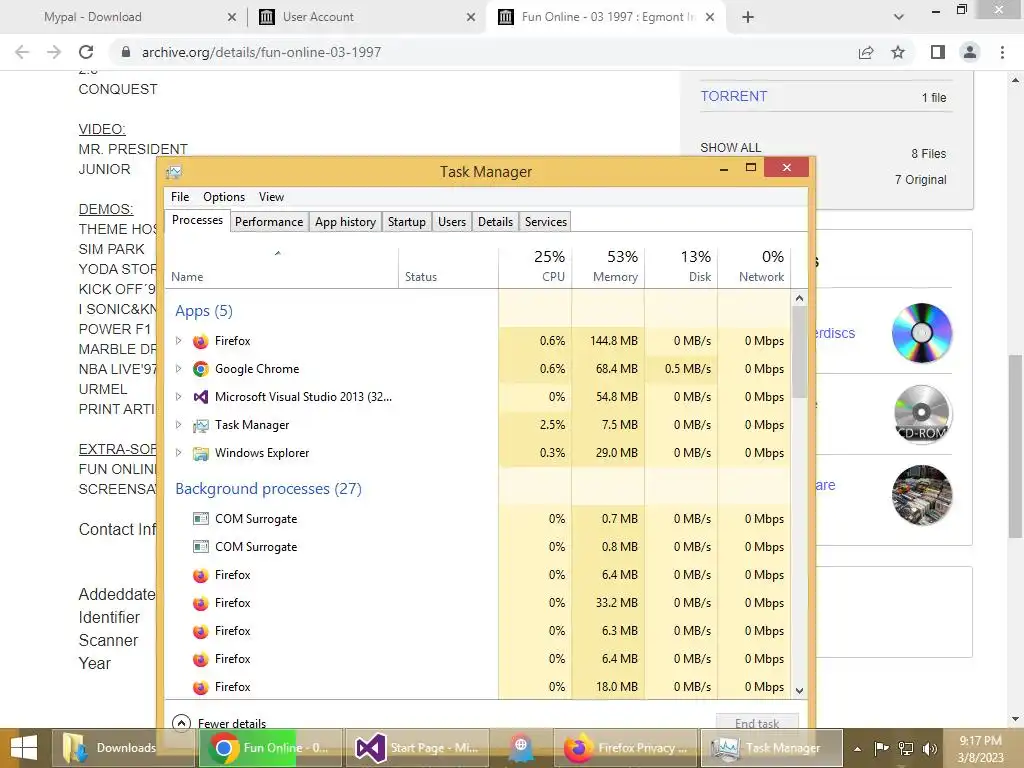Switch to the Users tab
1024x768 pixels.
pyautogui.click(x=452, y=222)
